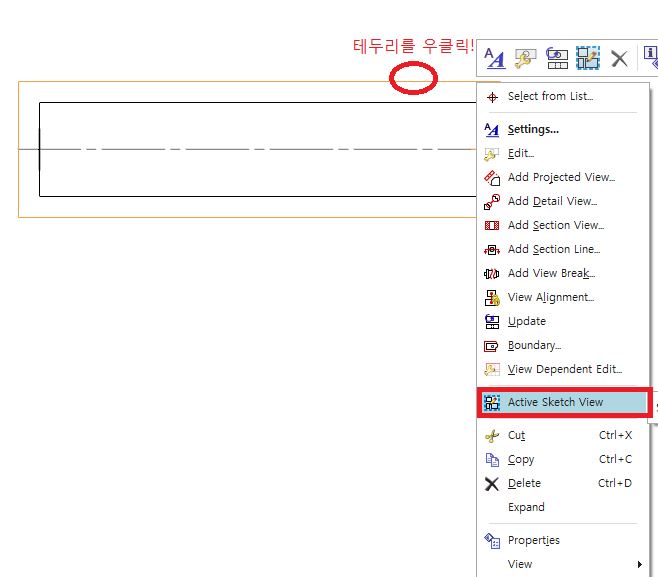Open Settings from the context menu
Image resolution: width=658 pixels, height=577 pixels.
533,129
